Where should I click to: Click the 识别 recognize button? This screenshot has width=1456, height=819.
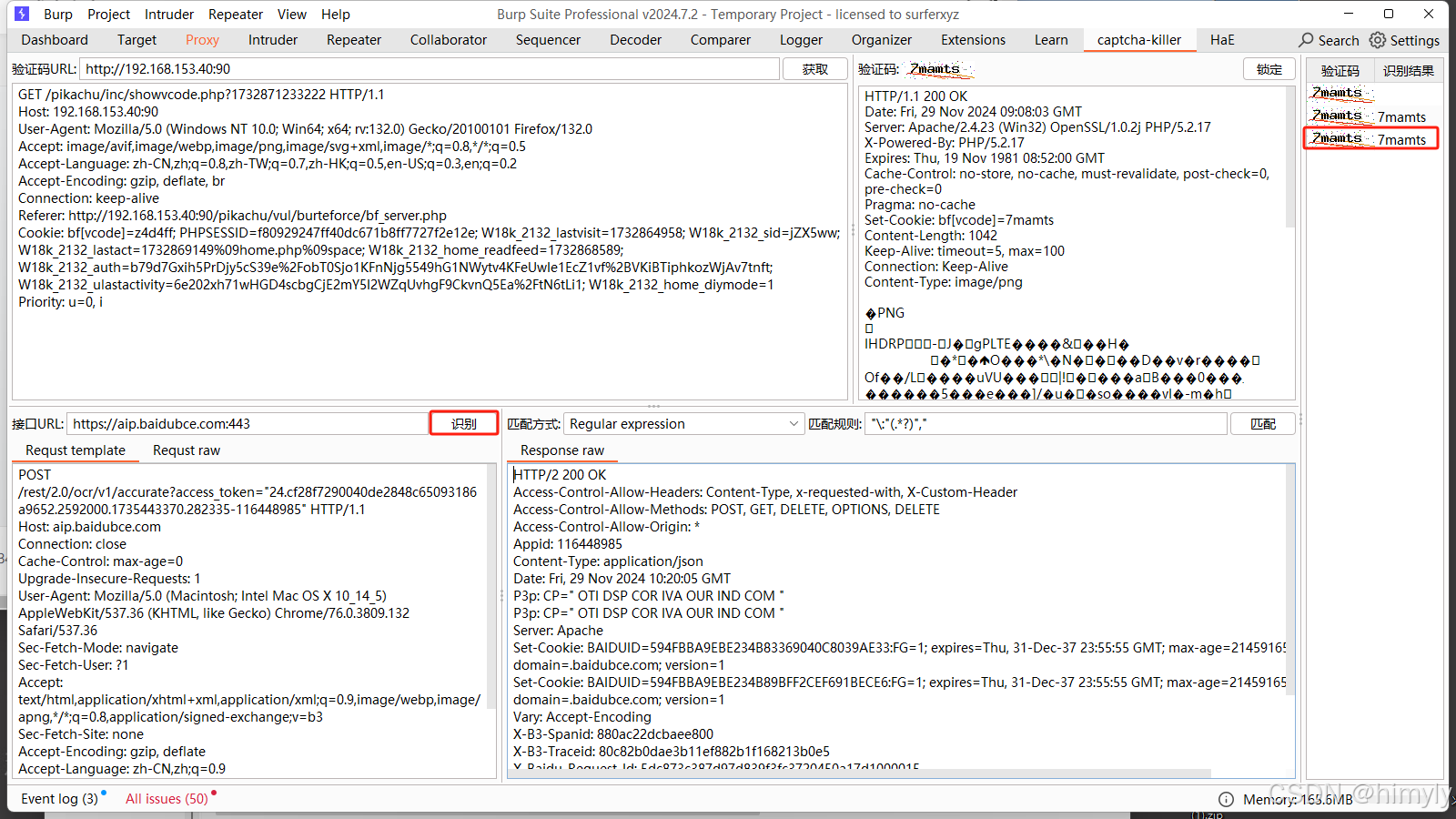click(x=464, y=423)
